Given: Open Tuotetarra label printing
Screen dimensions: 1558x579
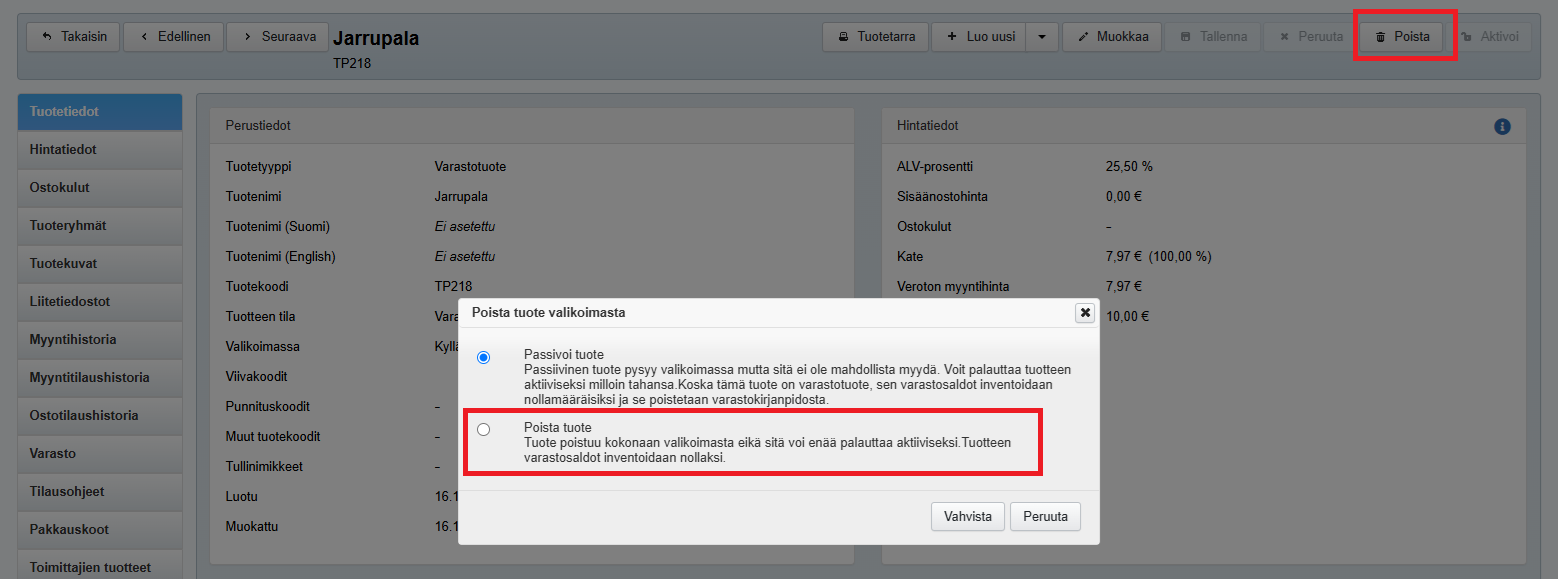Looking at the screenshot, I should click(876, 37).
